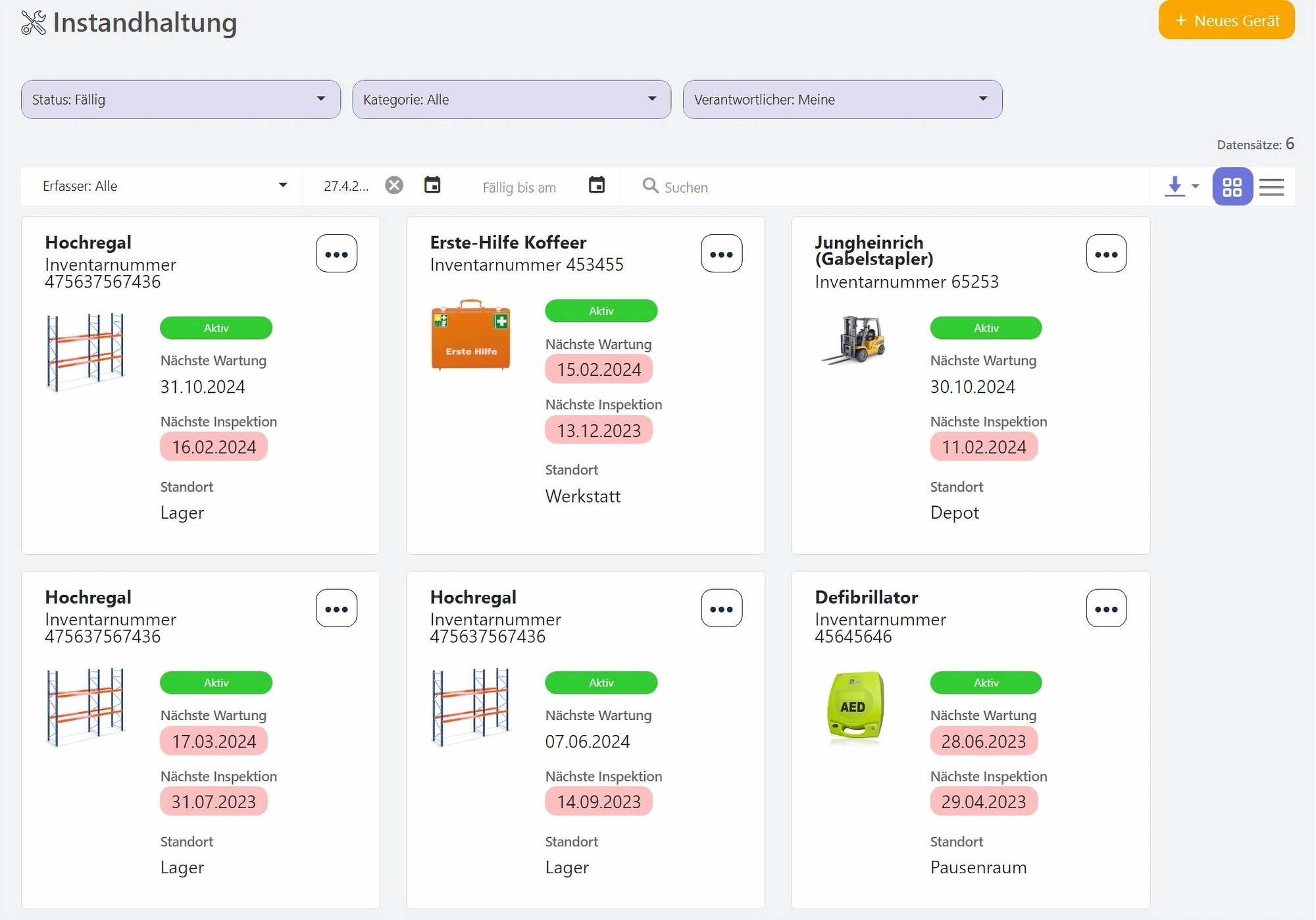The height and width of the screenshot is (920, 1316).
Task: Expand the Status: Fällig dropdown
Action: point(180,99)
